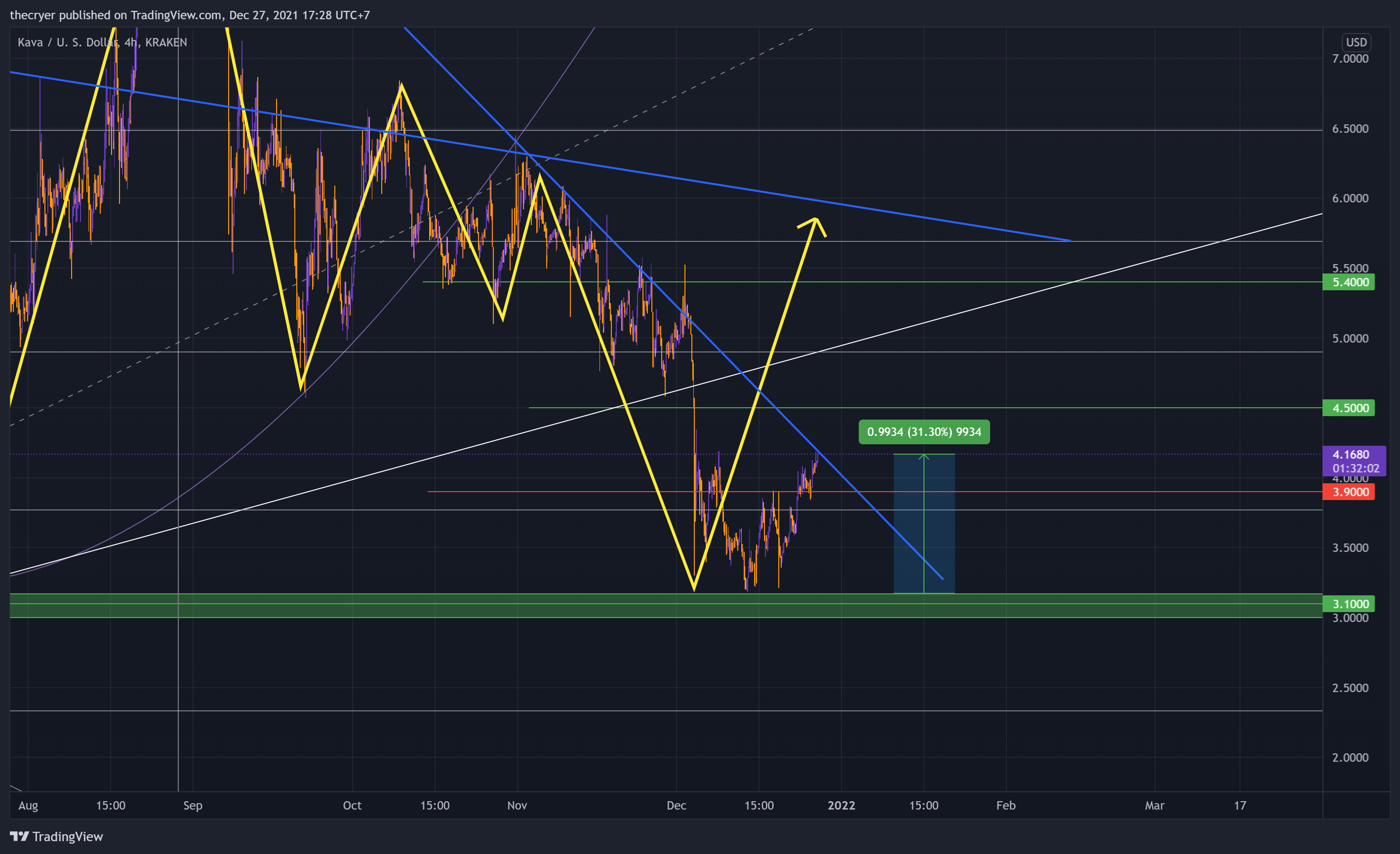Click the Dec time axis label
The height and width of the screenshot is (854, 1400).
[676, 805]
